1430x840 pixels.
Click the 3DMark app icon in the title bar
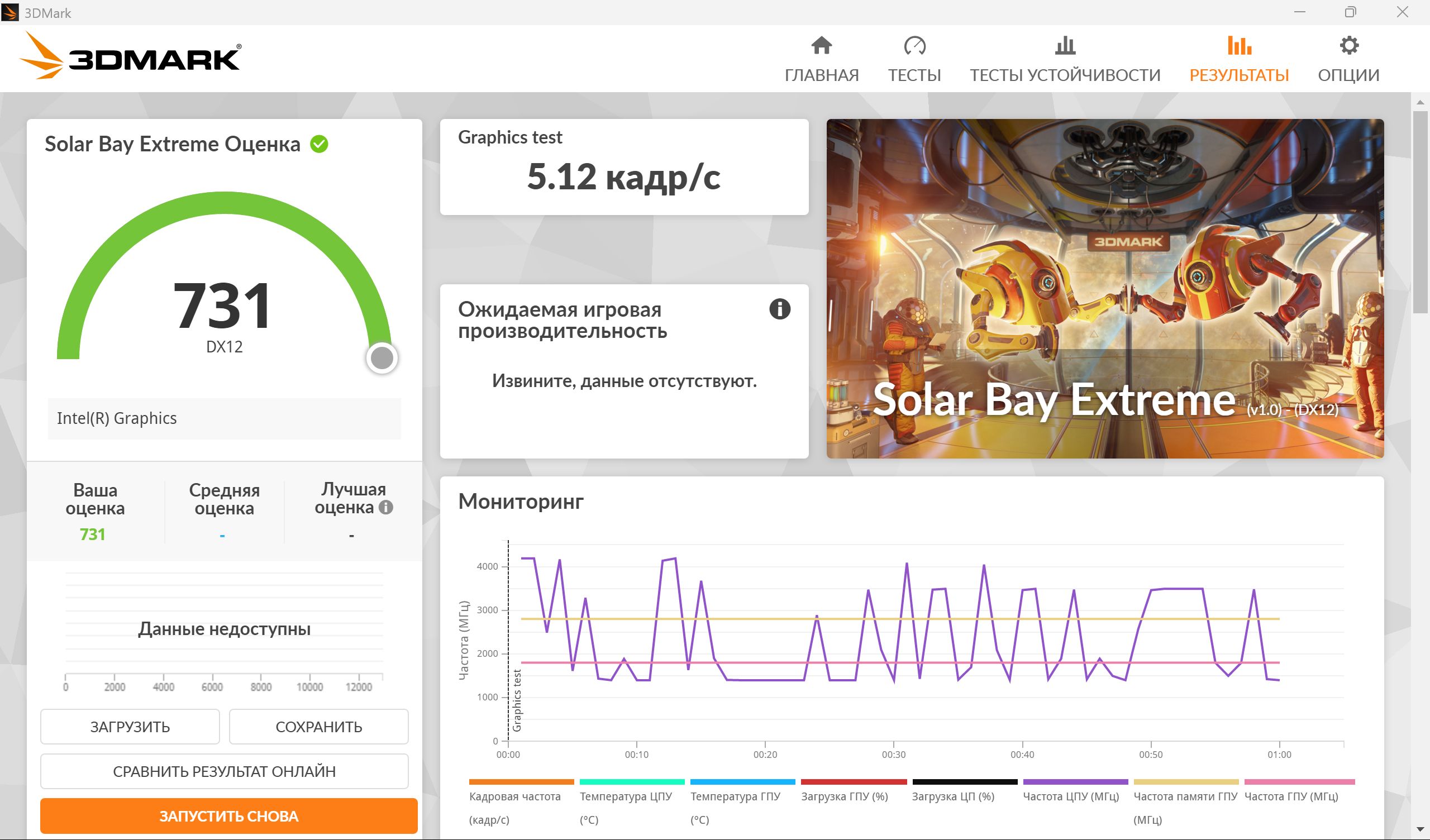(9, 12)
